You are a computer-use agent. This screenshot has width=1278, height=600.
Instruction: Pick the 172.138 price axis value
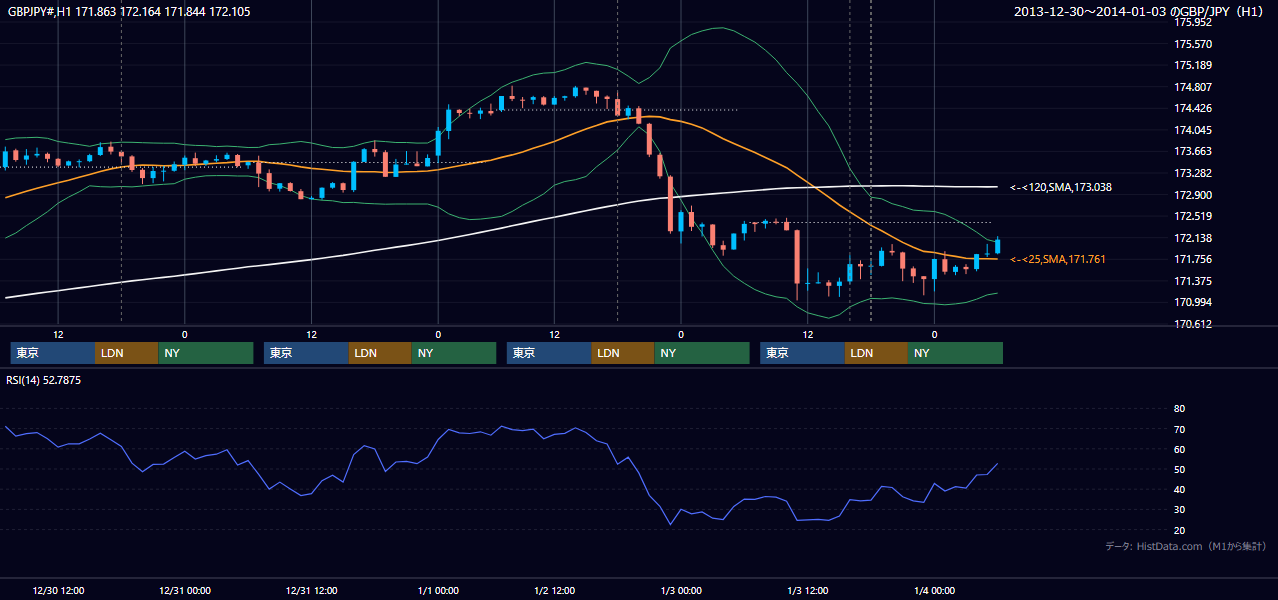(1193, 238)
